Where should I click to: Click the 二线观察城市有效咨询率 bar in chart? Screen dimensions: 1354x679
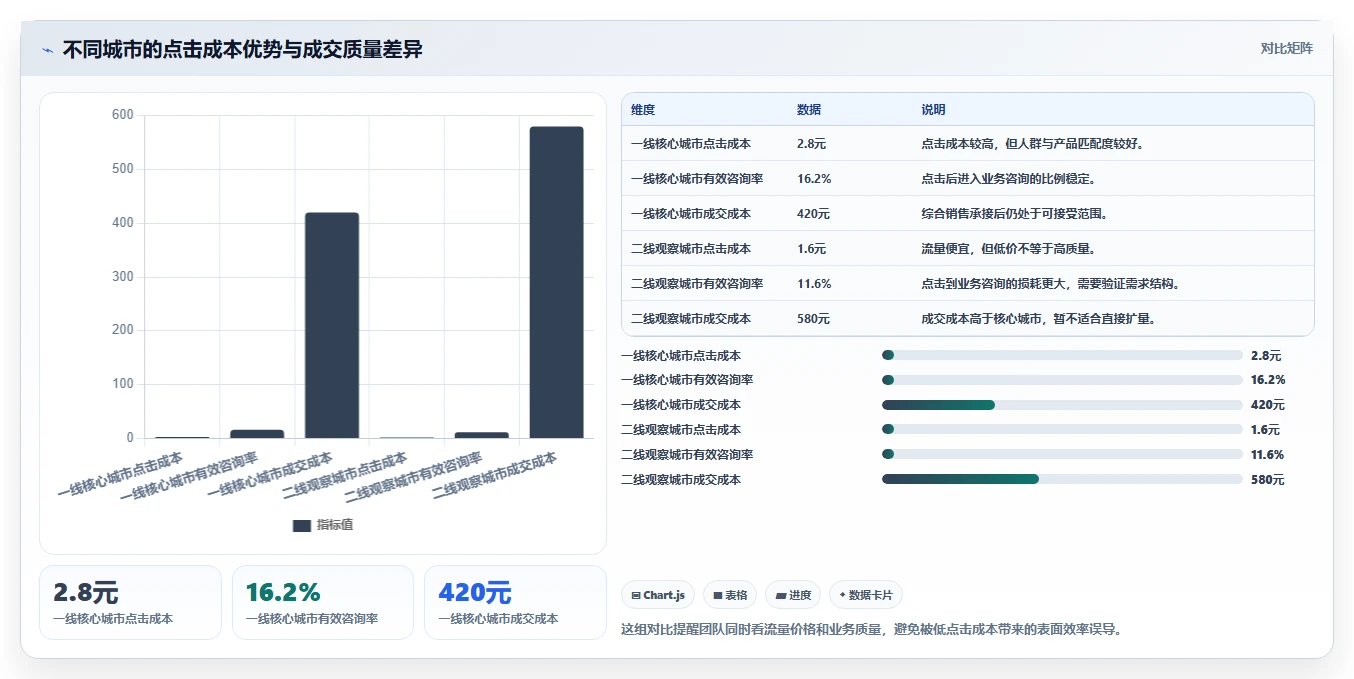pyautogui.click(x=482, y=435)
